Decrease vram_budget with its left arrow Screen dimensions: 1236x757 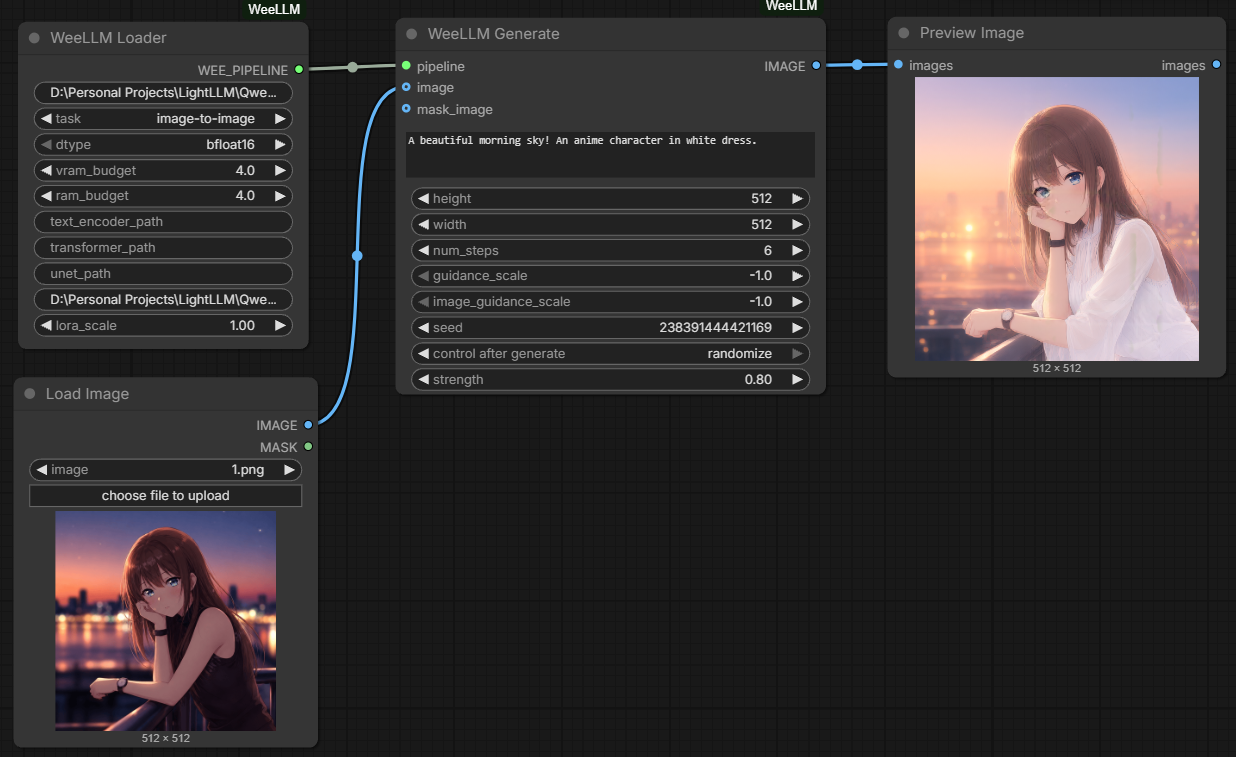tap(46, 170)
